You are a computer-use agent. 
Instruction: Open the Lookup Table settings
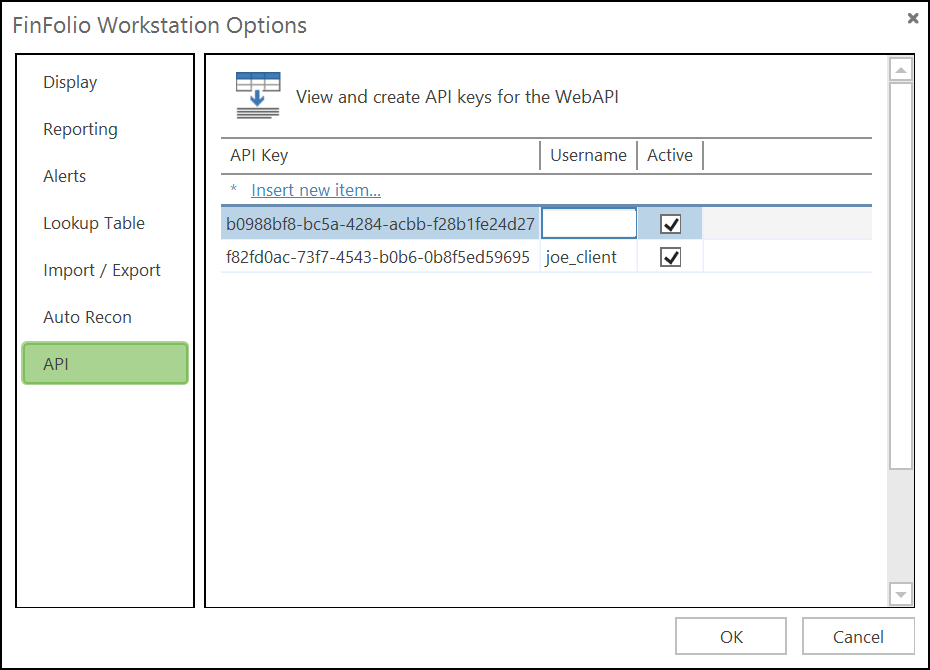(94, 223)
